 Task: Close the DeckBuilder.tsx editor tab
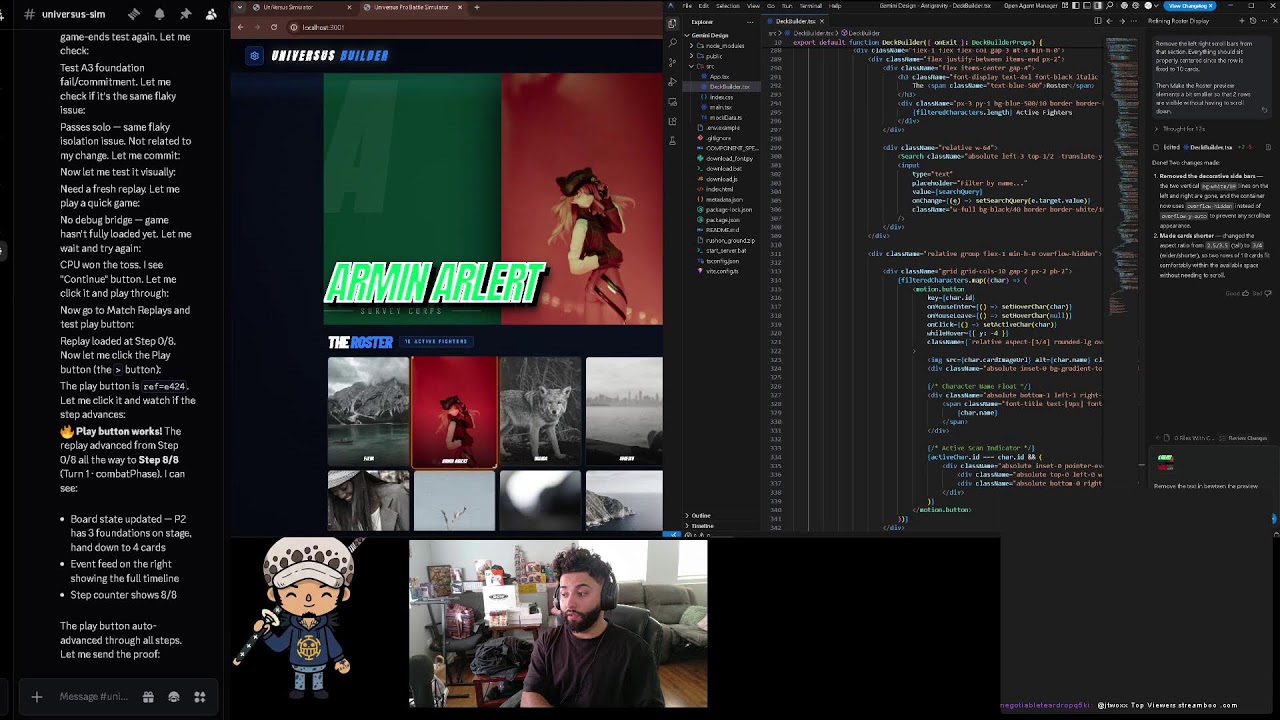point(822,21)
